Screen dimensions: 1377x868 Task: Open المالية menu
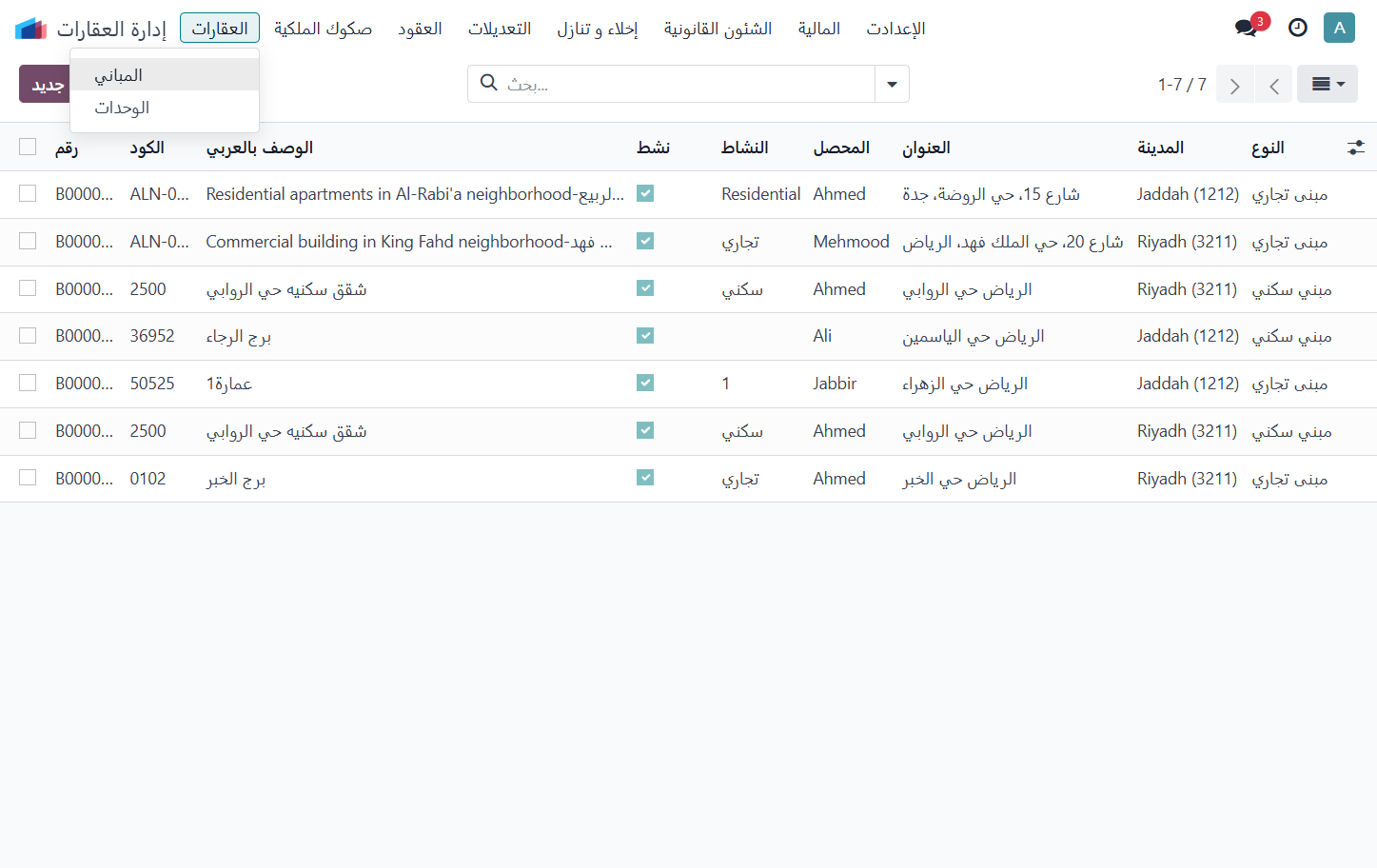coord(819,28)
